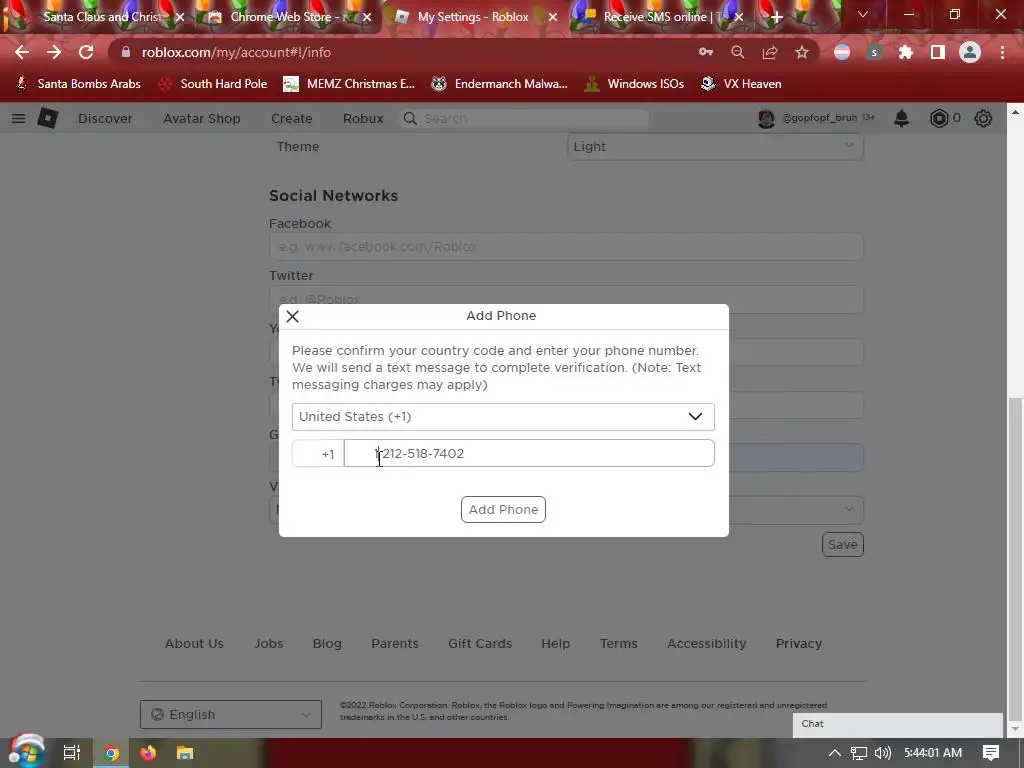Open a new browser tab
The width and height of the screenshot is (1024, 768).
[x=776, y=17]
